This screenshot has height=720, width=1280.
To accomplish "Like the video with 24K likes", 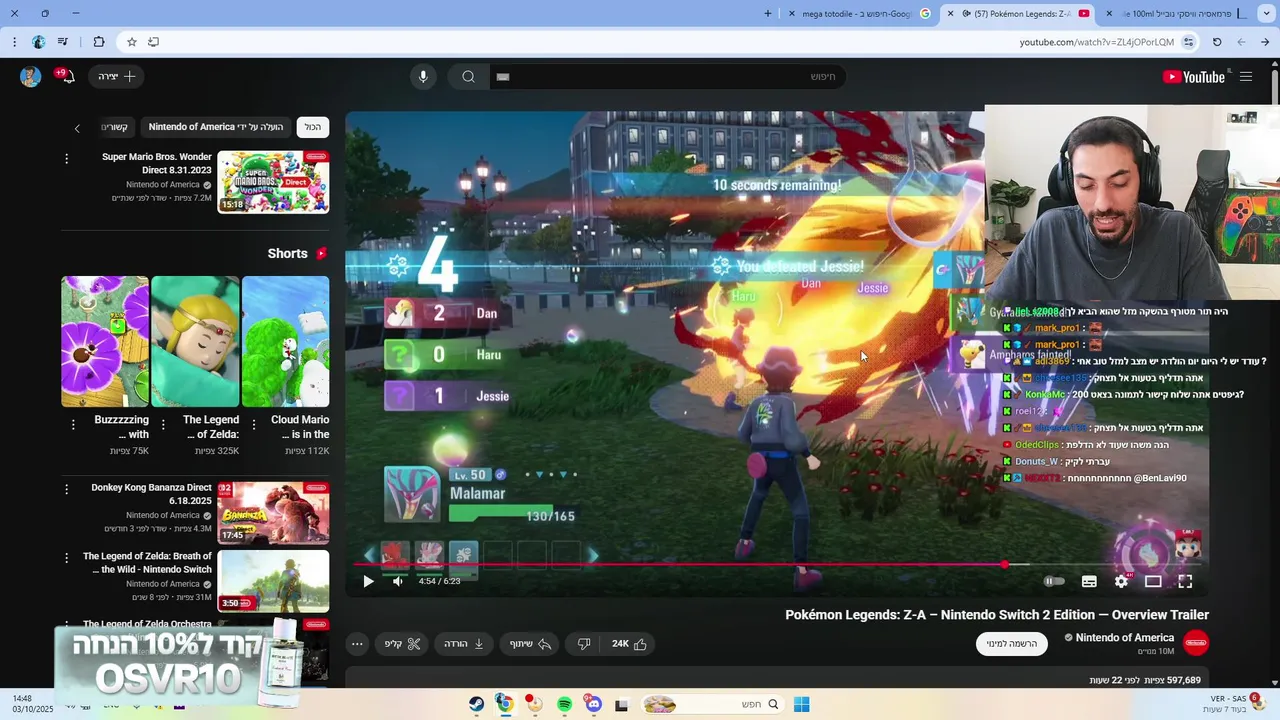I will (x=630, y=644).
